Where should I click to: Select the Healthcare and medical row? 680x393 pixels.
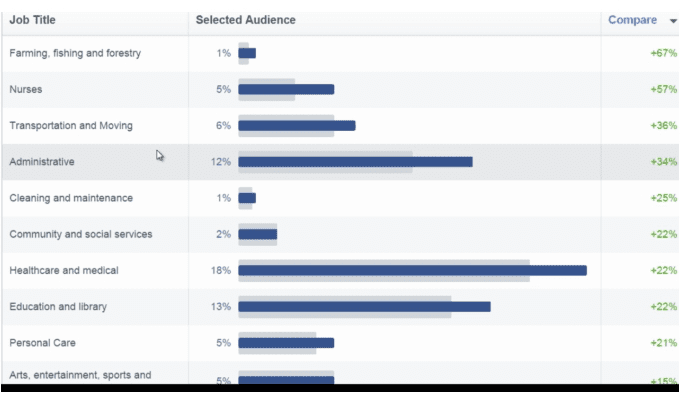click(x=340, y=271)
